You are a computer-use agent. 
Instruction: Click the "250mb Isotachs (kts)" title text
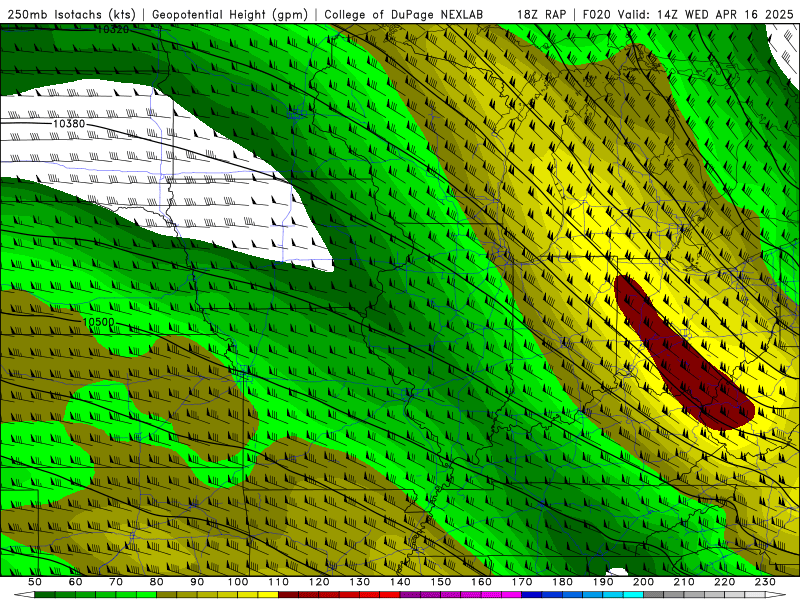pyautogui.click(x=71, y=14)
